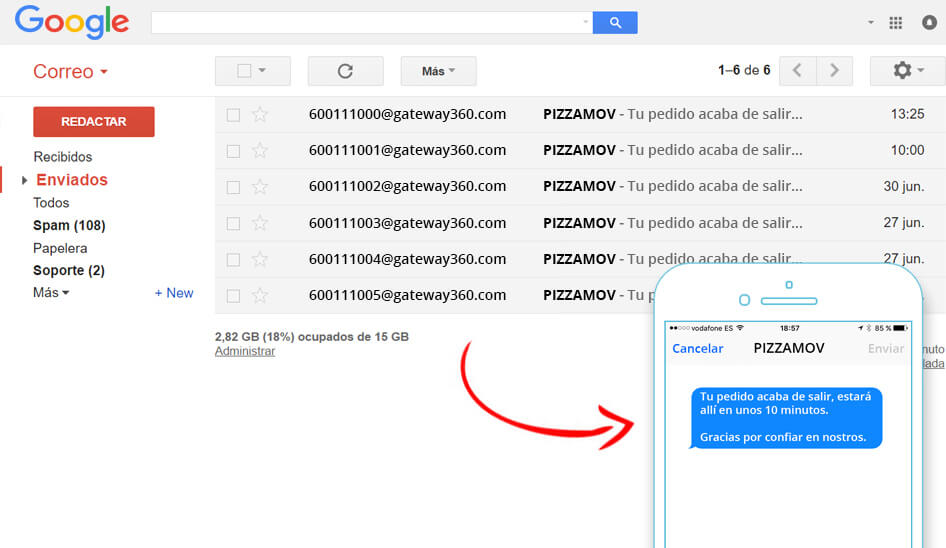The width and height of the screenshot is (946, 548).
Task: Select checkbox for 600111002@gateway360.com message
Action: point(233,187)
